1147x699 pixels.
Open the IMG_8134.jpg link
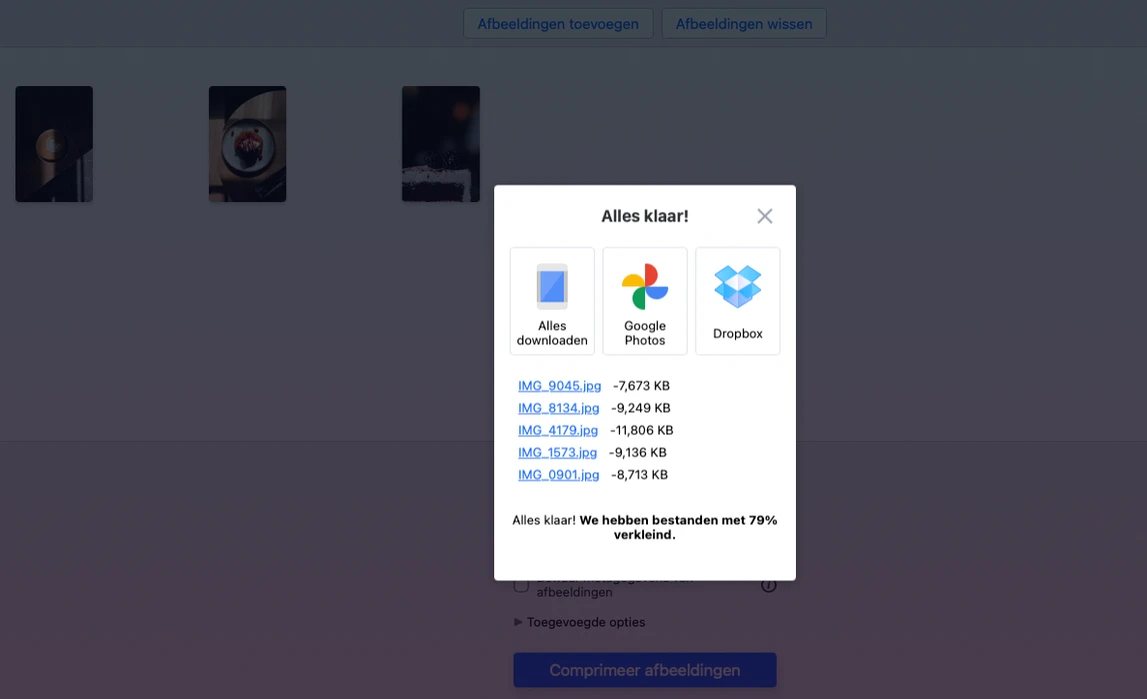[x=558, y=408]
